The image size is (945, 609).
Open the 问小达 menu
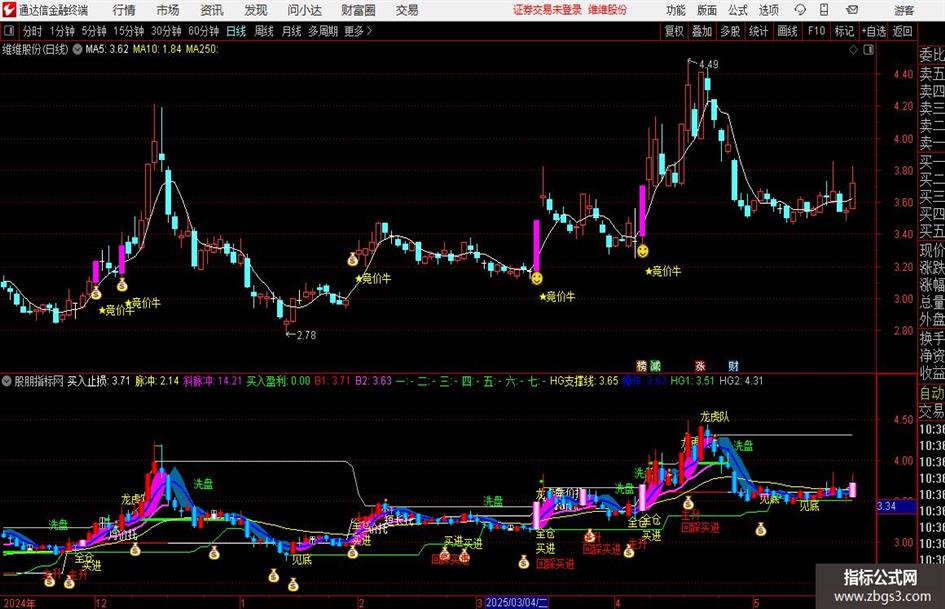(305, 10)
